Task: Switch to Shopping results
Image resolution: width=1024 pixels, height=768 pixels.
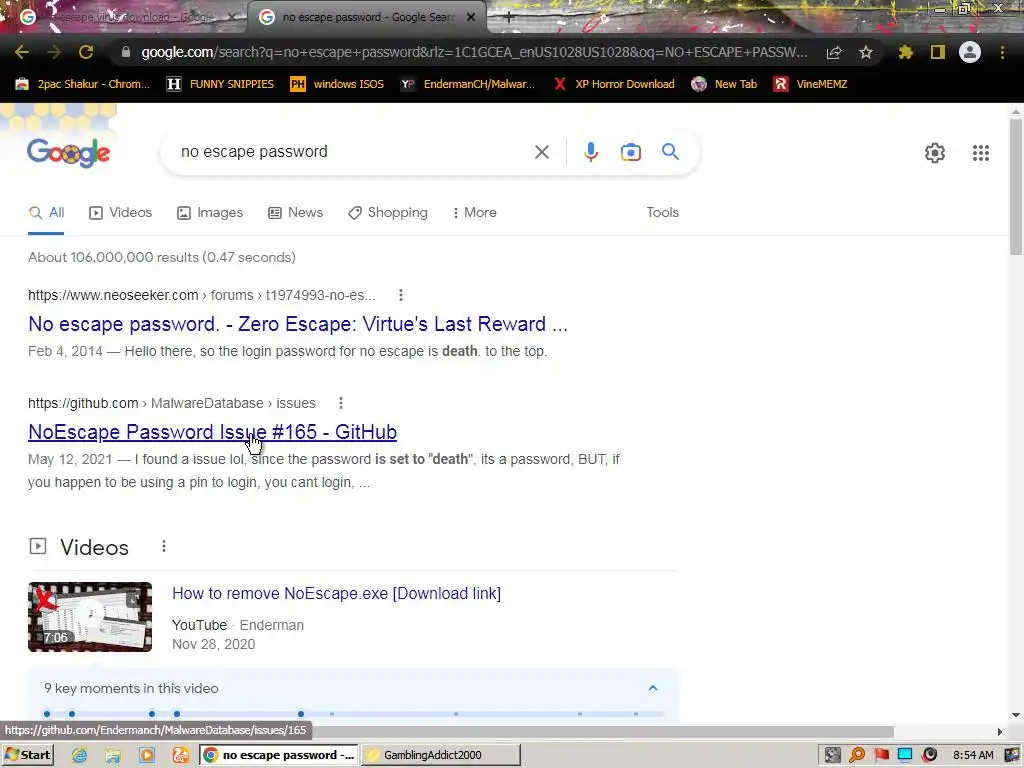Action: click(x=388, y=212)
